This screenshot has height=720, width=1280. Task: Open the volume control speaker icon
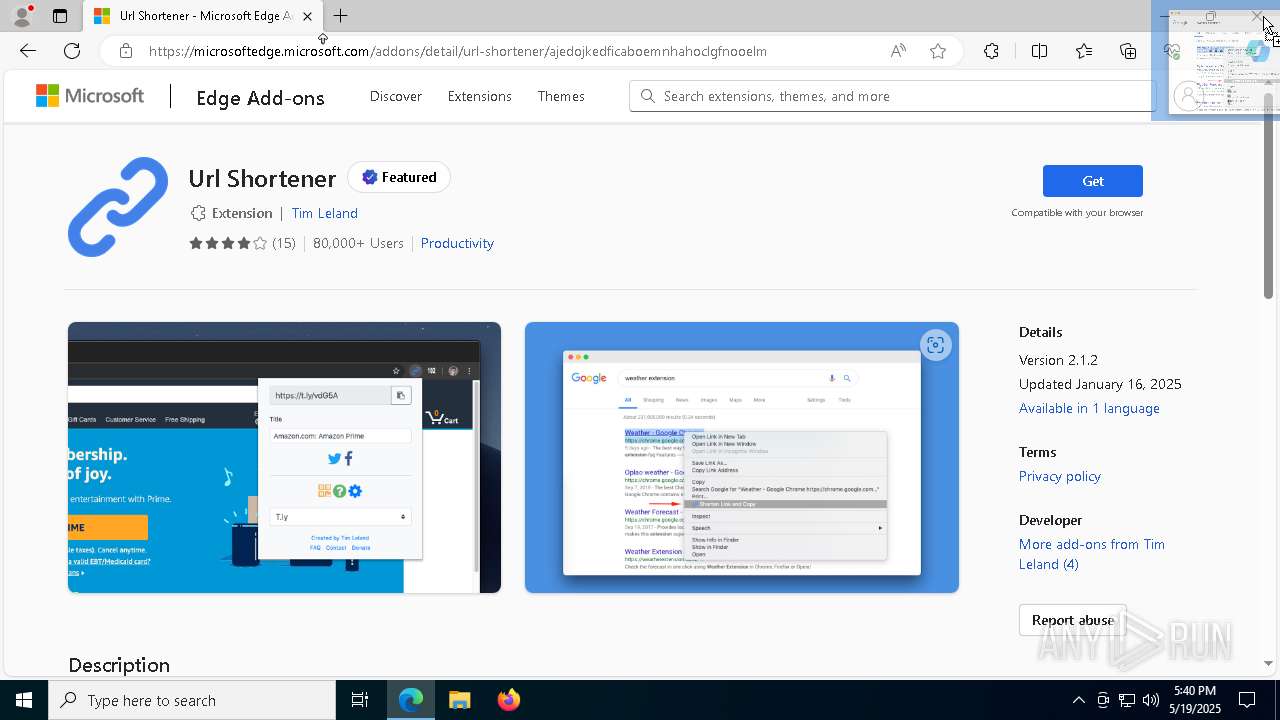click(x=1151, y=700)
